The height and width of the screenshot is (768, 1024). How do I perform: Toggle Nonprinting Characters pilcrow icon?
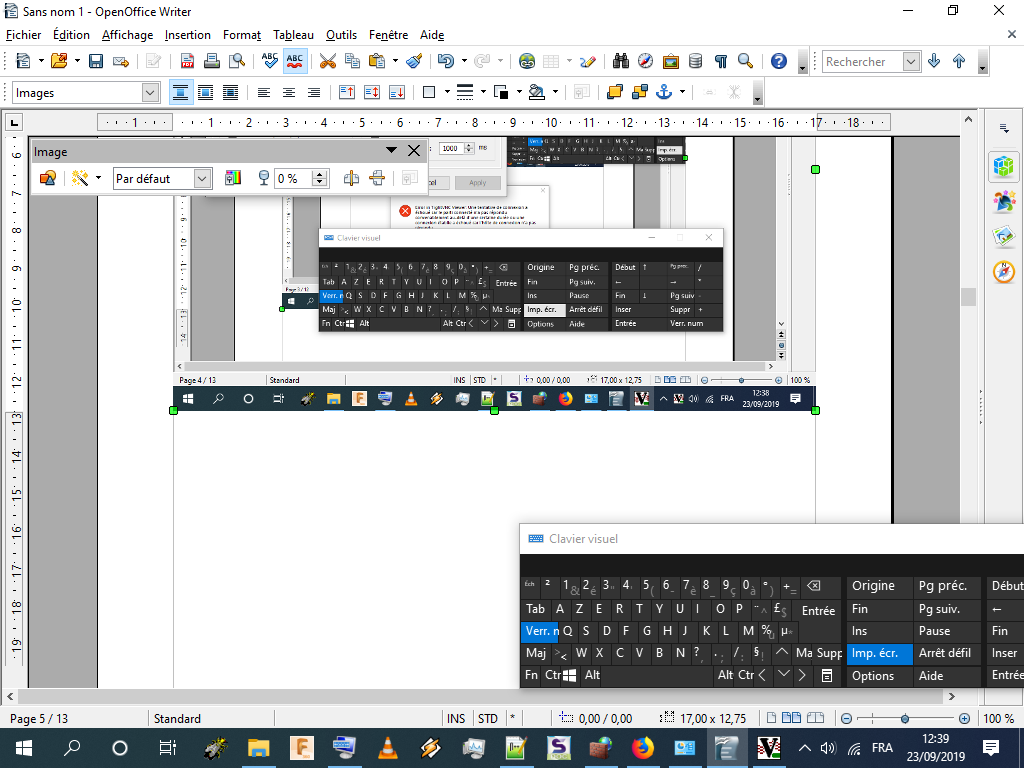tap(721, 61)
